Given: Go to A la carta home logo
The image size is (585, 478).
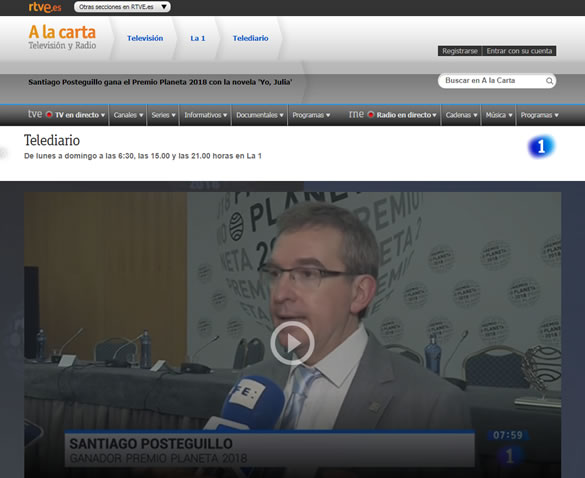Looking at the screenshot, I should pyautogui.click(x=62, y=37).
